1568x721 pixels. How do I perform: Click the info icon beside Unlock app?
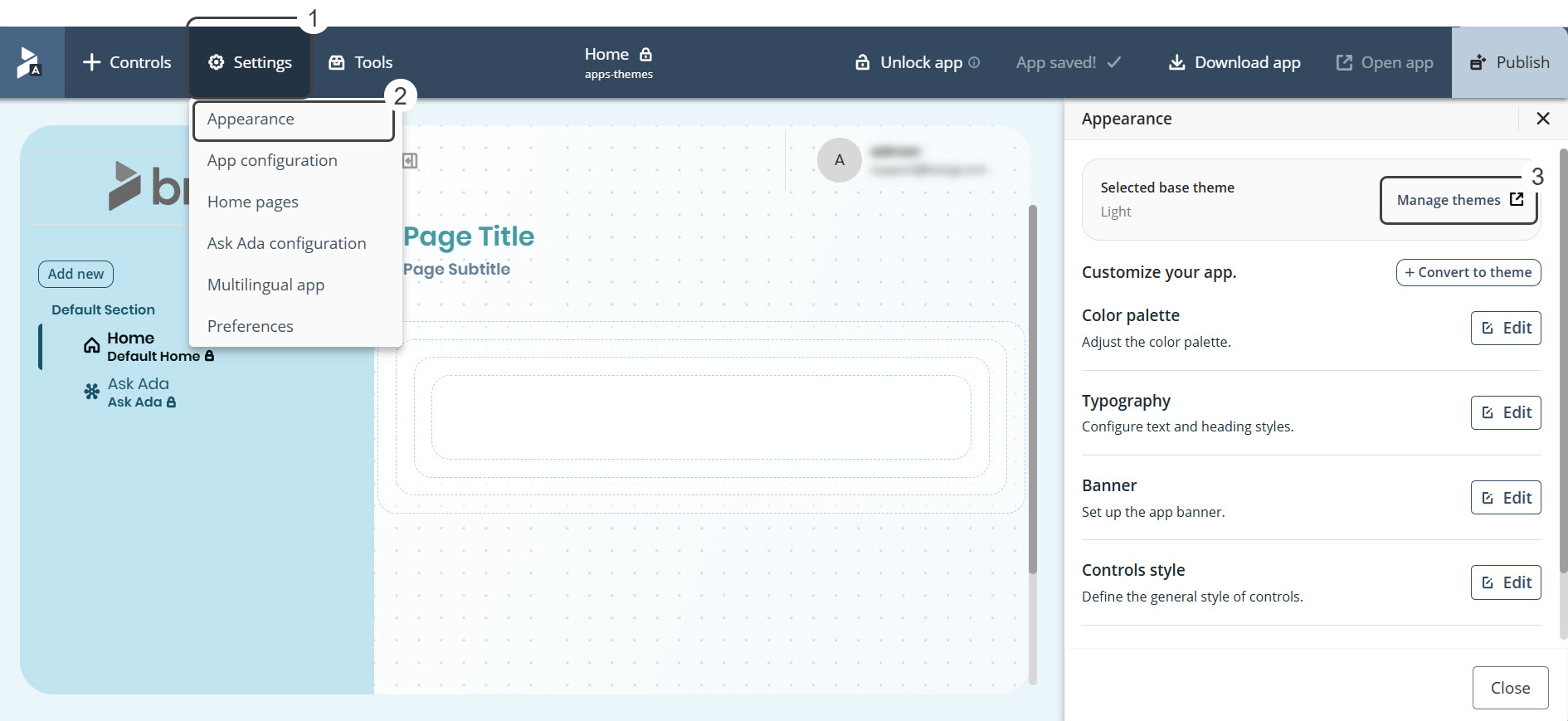click(x=974, y=62)
